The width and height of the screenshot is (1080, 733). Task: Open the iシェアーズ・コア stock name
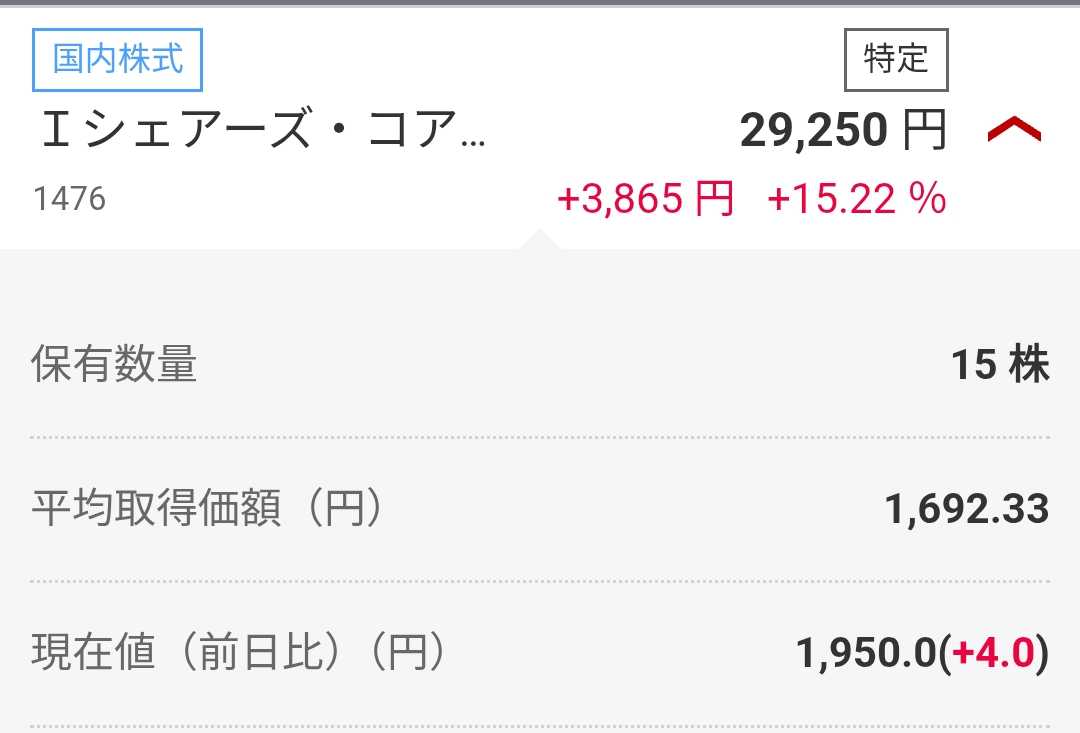coord(263,132)
